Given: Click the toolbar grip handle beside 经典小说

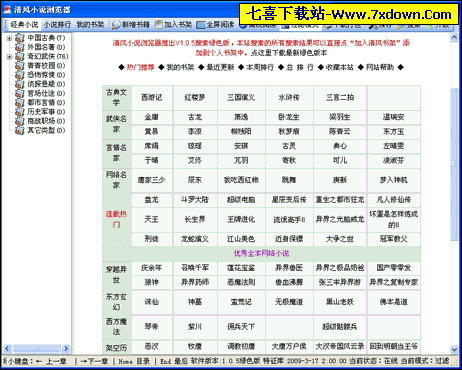Looking at the screenshot, I should 6,24.
